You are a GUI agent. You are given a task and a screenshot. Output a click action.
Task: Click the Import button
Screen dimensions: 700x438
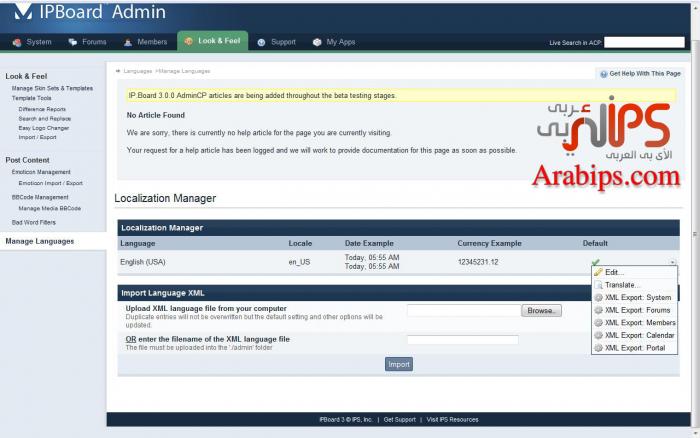398,364
